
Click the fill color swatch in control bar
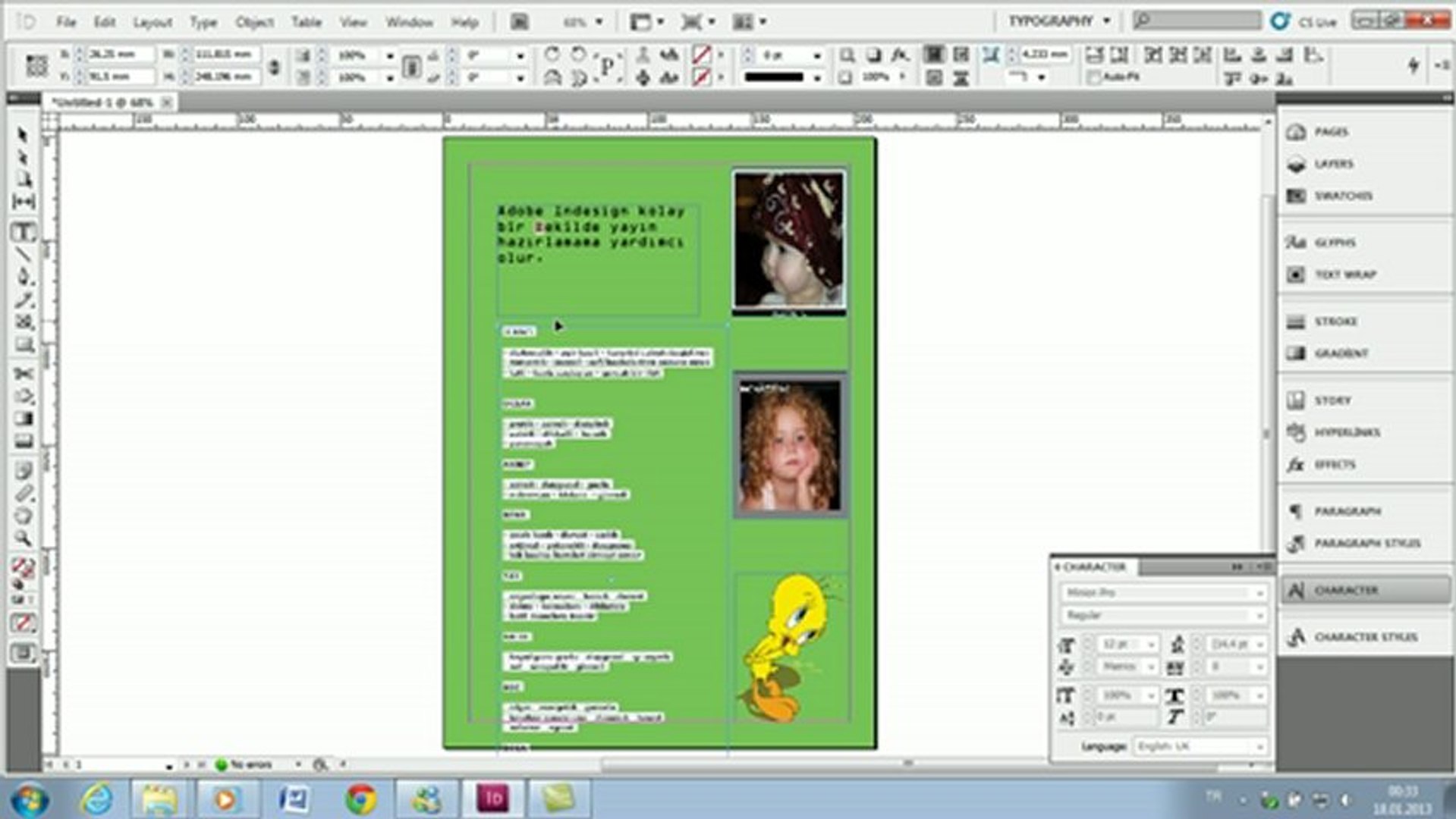click(701, 55)
